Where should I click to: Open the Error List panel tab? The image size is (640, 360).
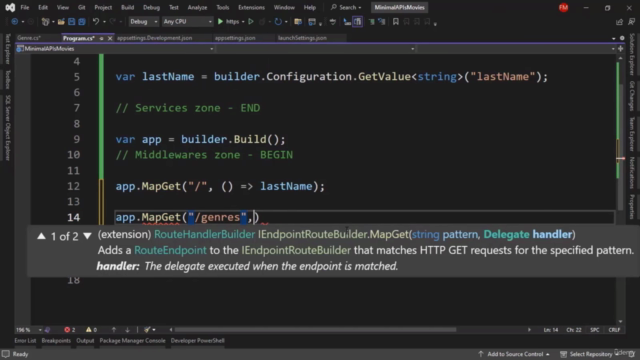click(x=25, y=340)
